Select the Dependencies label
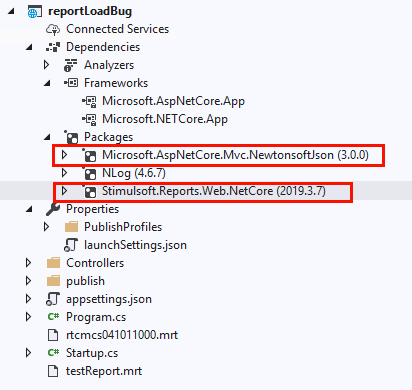The width and height of the screenshot is (412, 390). coord(103,47)
